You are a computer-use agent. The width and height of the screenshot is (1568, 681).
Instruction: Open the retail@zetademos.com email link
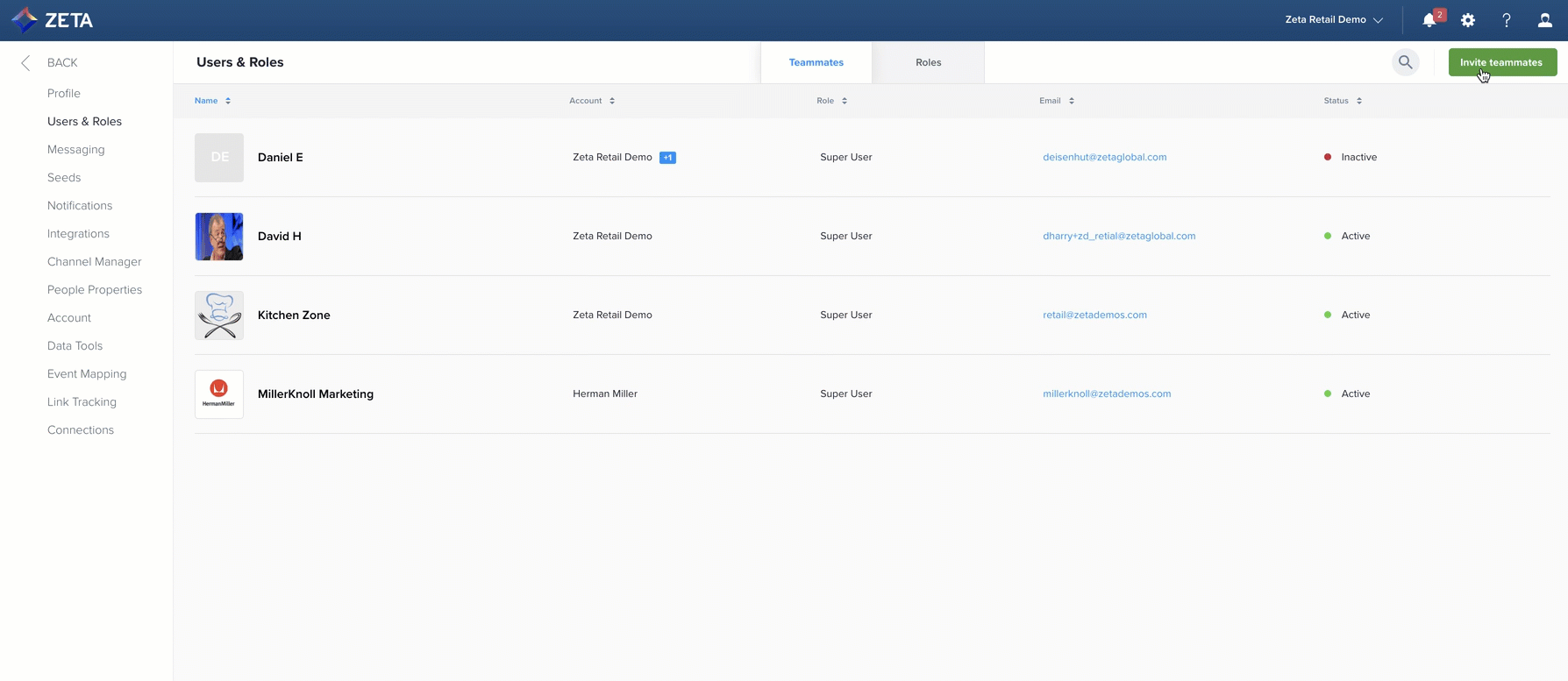tap(1094, 315)
